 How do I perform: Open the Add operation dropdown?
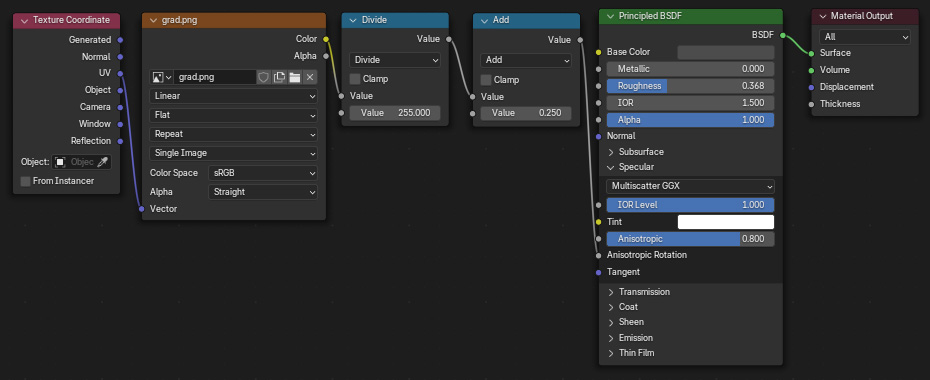(x=526, y=60)
